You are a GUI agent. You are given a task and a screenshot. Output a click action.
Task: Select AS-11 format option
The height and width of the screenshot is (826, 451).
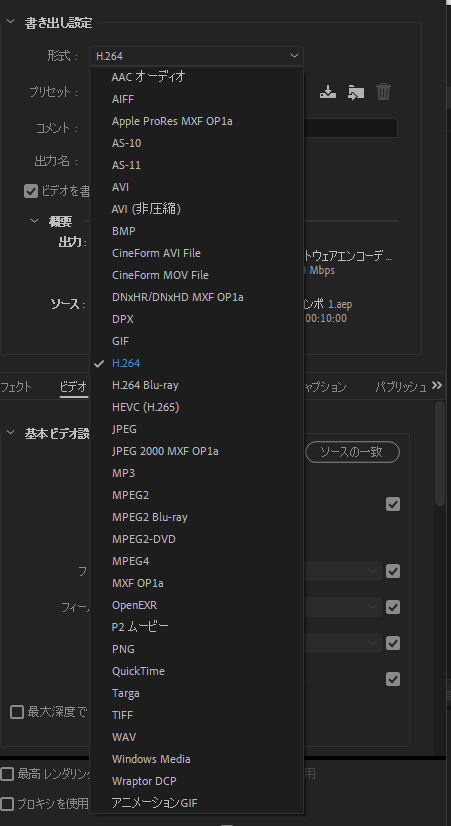(x=196, y=165)
